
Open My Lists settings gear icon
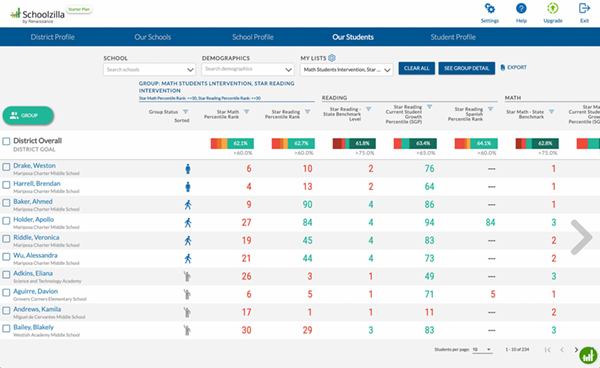[x=332, y=58]
